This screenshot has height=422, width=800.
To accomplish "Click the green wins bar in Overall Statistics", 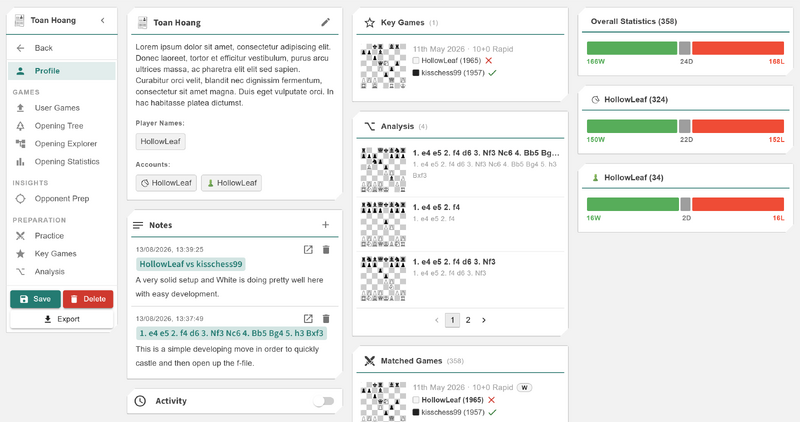I will 632,48.
